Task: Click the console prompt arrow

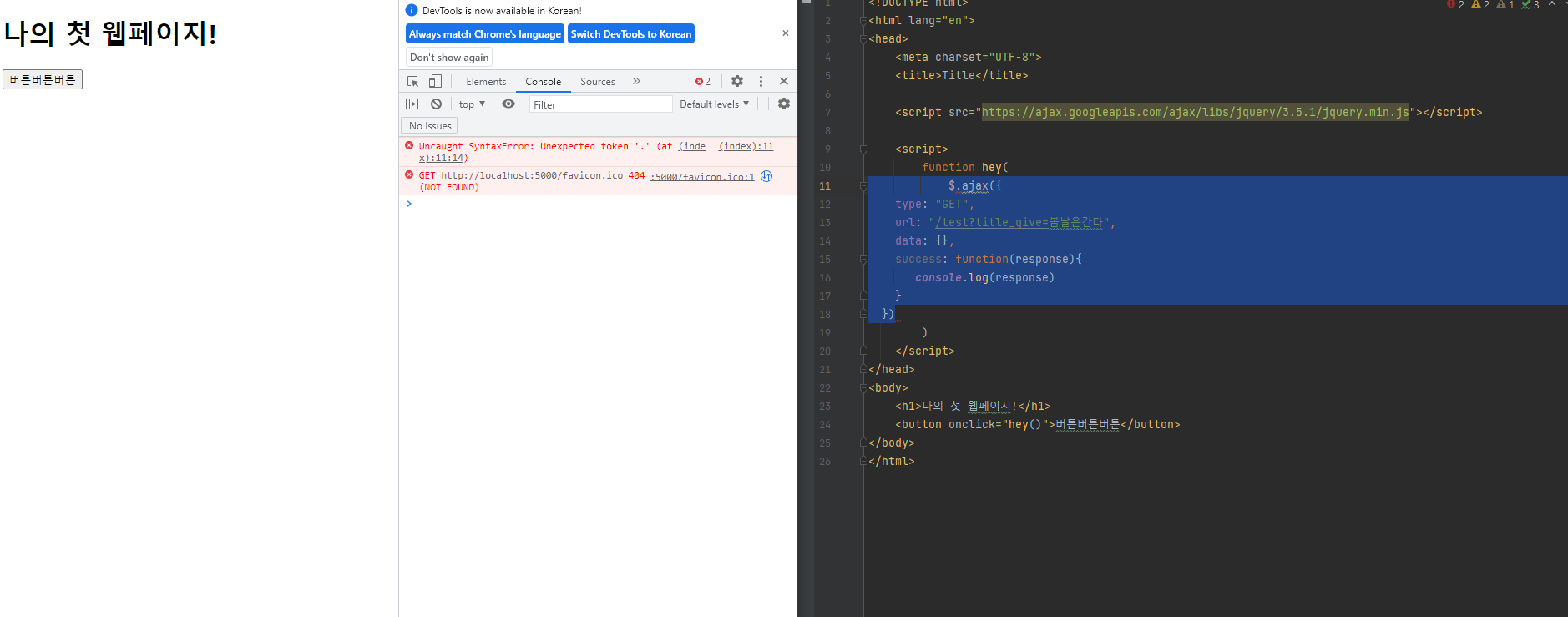Action: pyautogui.click(x=409, y=204)
